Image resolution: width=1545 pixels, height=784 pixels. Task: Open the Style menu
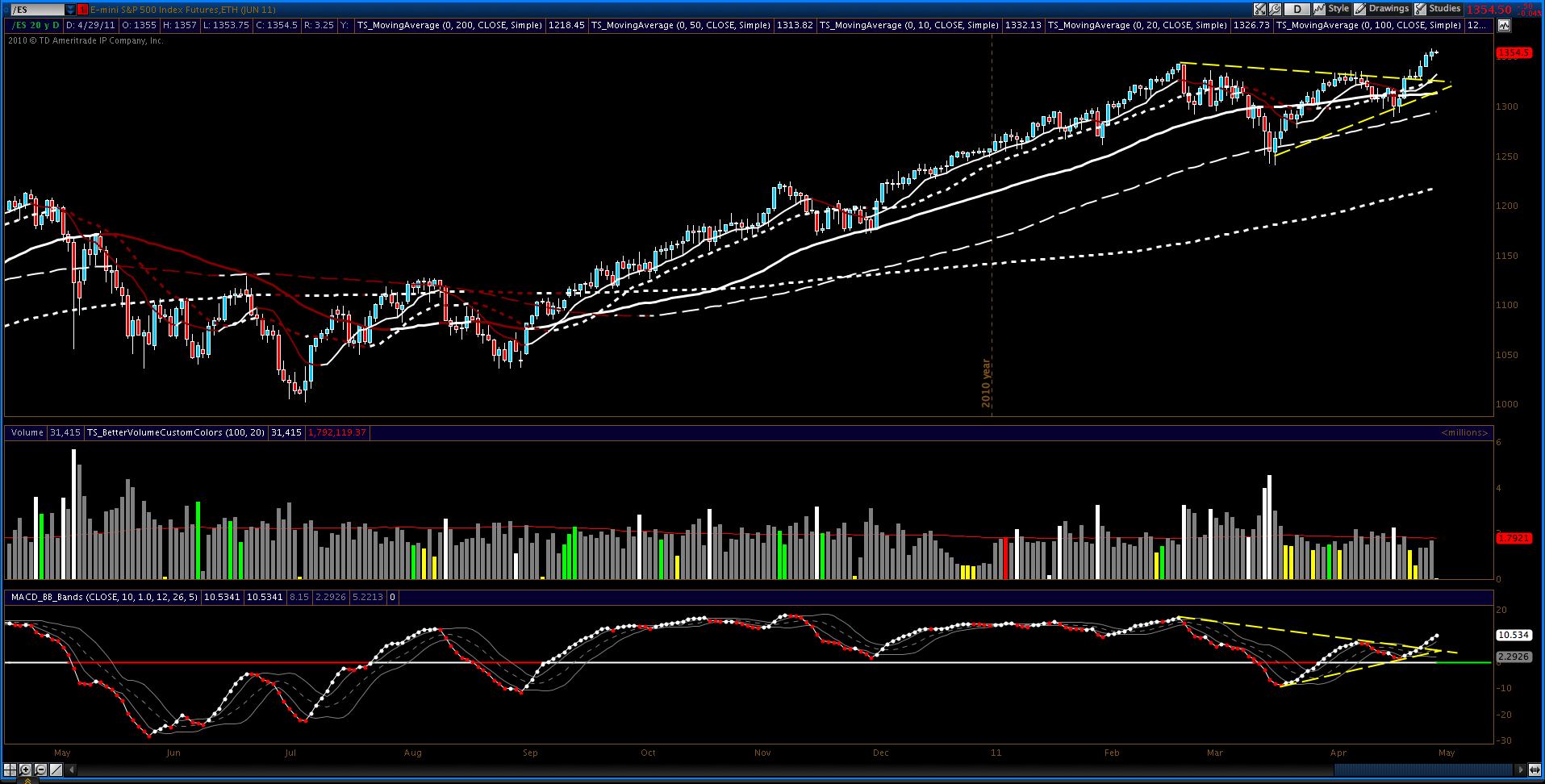click(x=1332, y=9)
